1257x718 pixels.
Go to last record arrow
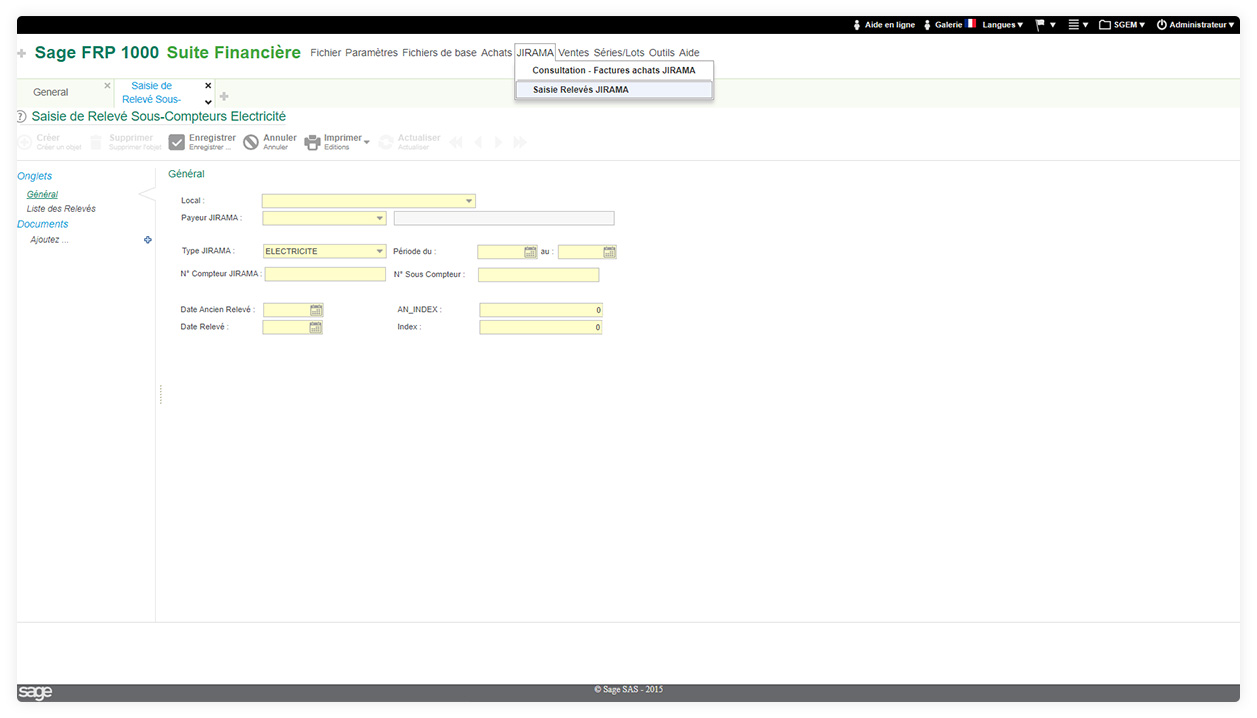(520, 143)
